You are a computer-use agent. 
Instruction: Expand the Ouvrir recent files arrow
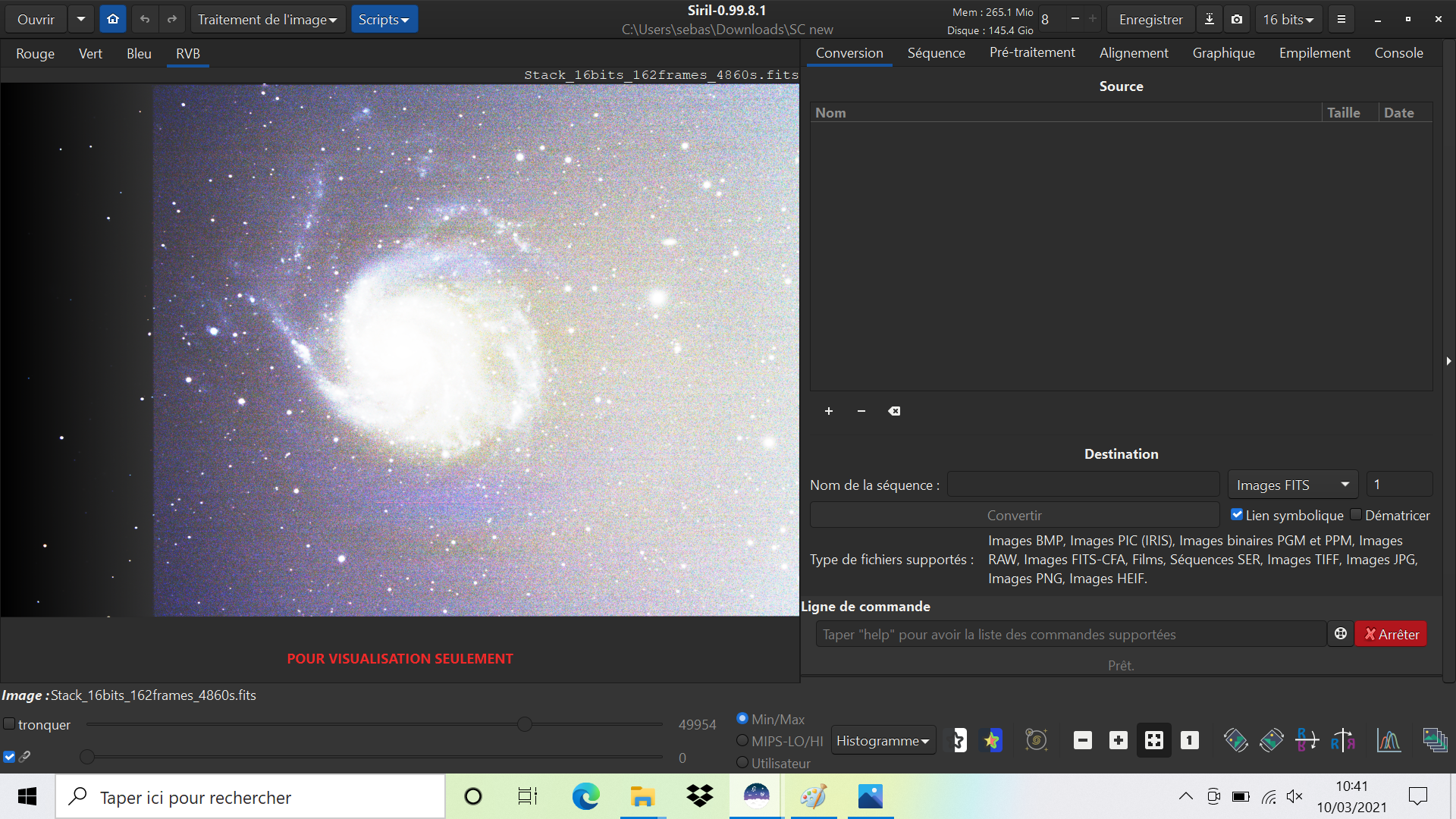(x=81, y=19)
